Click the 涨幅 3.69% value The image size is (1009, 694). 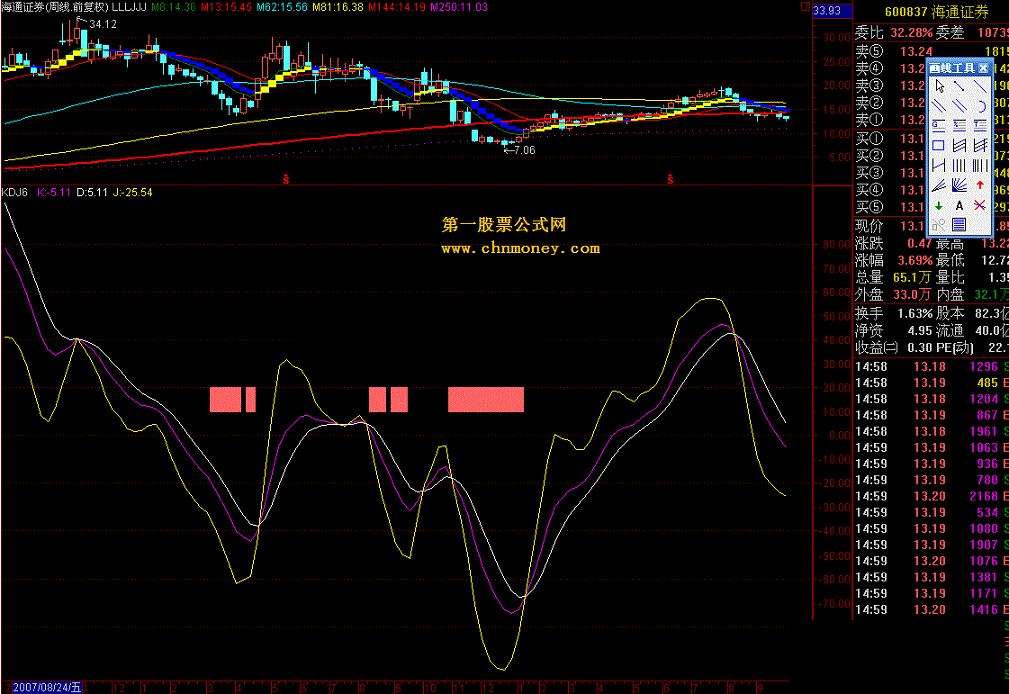[914, 261]
